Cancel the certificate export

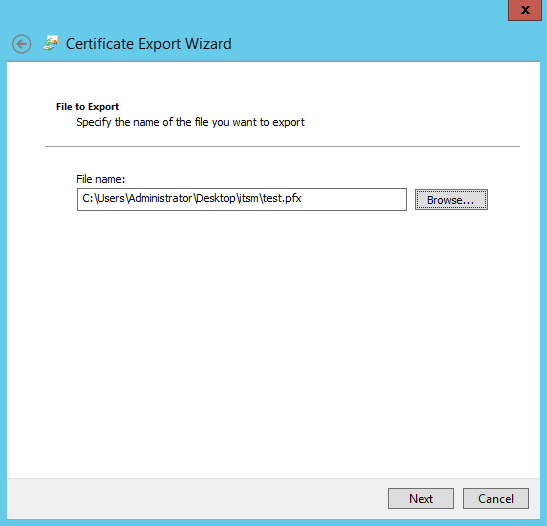[x=496, y=498]
